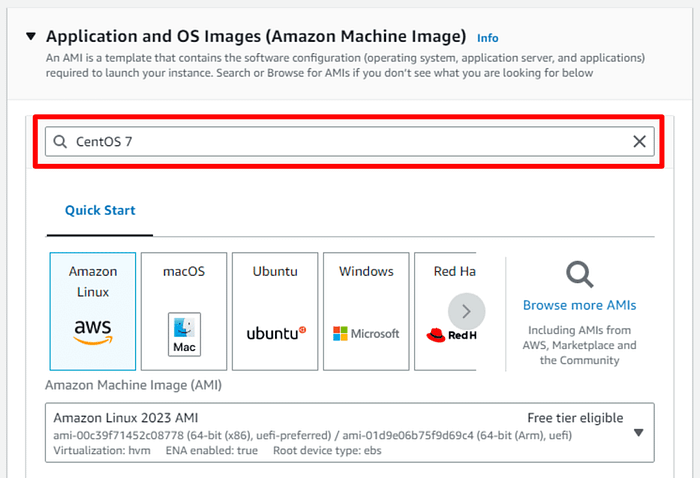700x478 pixels.
Task: Clear the CentOS 7 search text
Action: [639, 141]
